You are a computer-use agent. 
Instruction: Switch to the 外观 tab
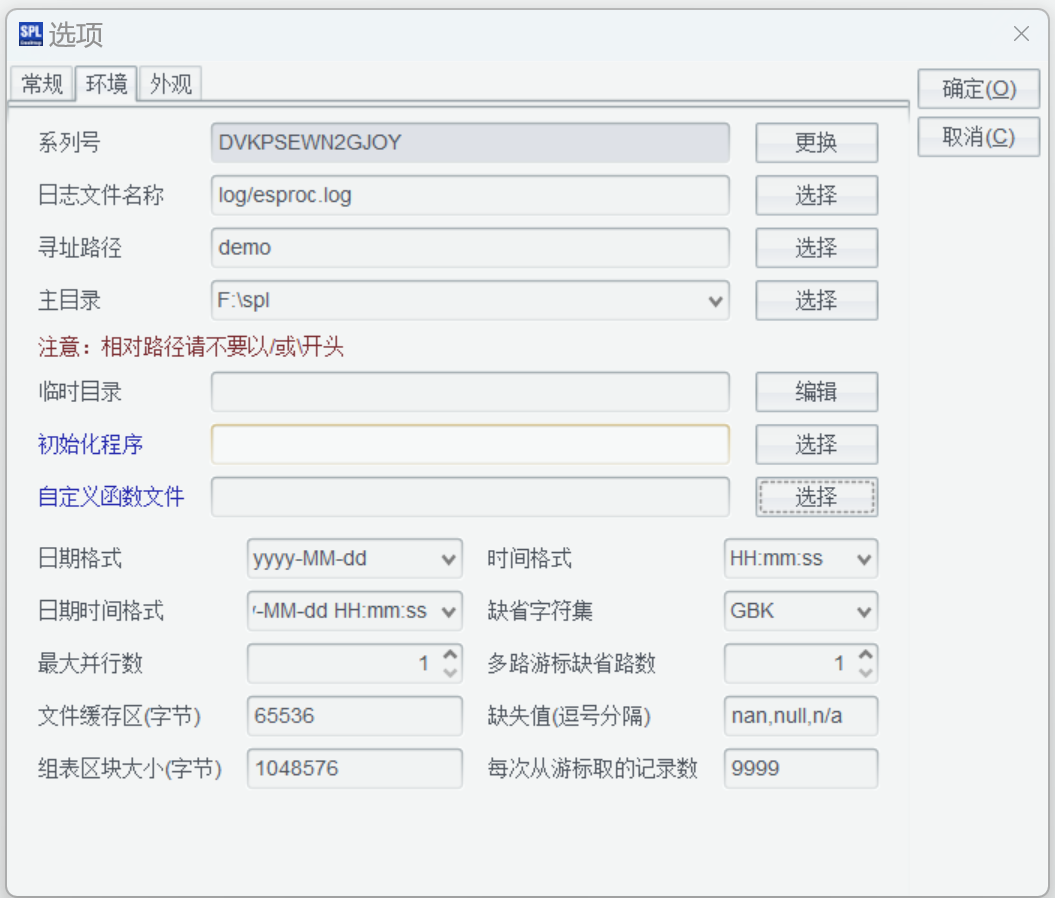(x=171, y=85)
